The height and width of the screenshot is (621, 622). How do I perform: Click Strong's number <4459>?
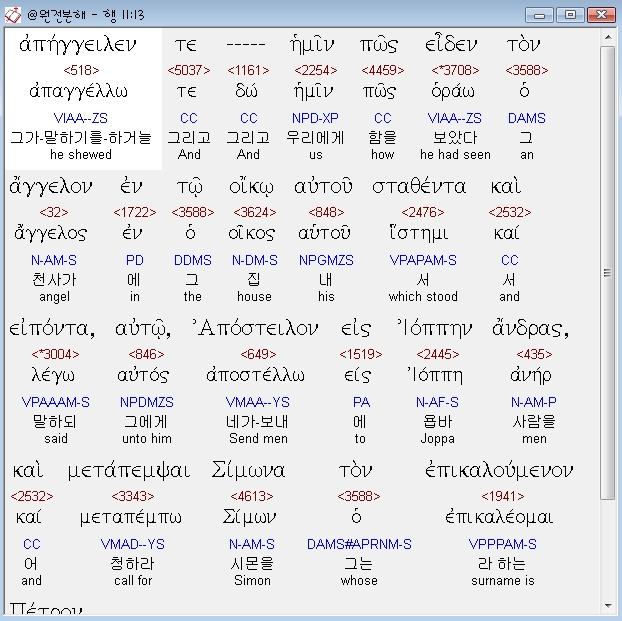pyautogui.click(x=383, y=70)
